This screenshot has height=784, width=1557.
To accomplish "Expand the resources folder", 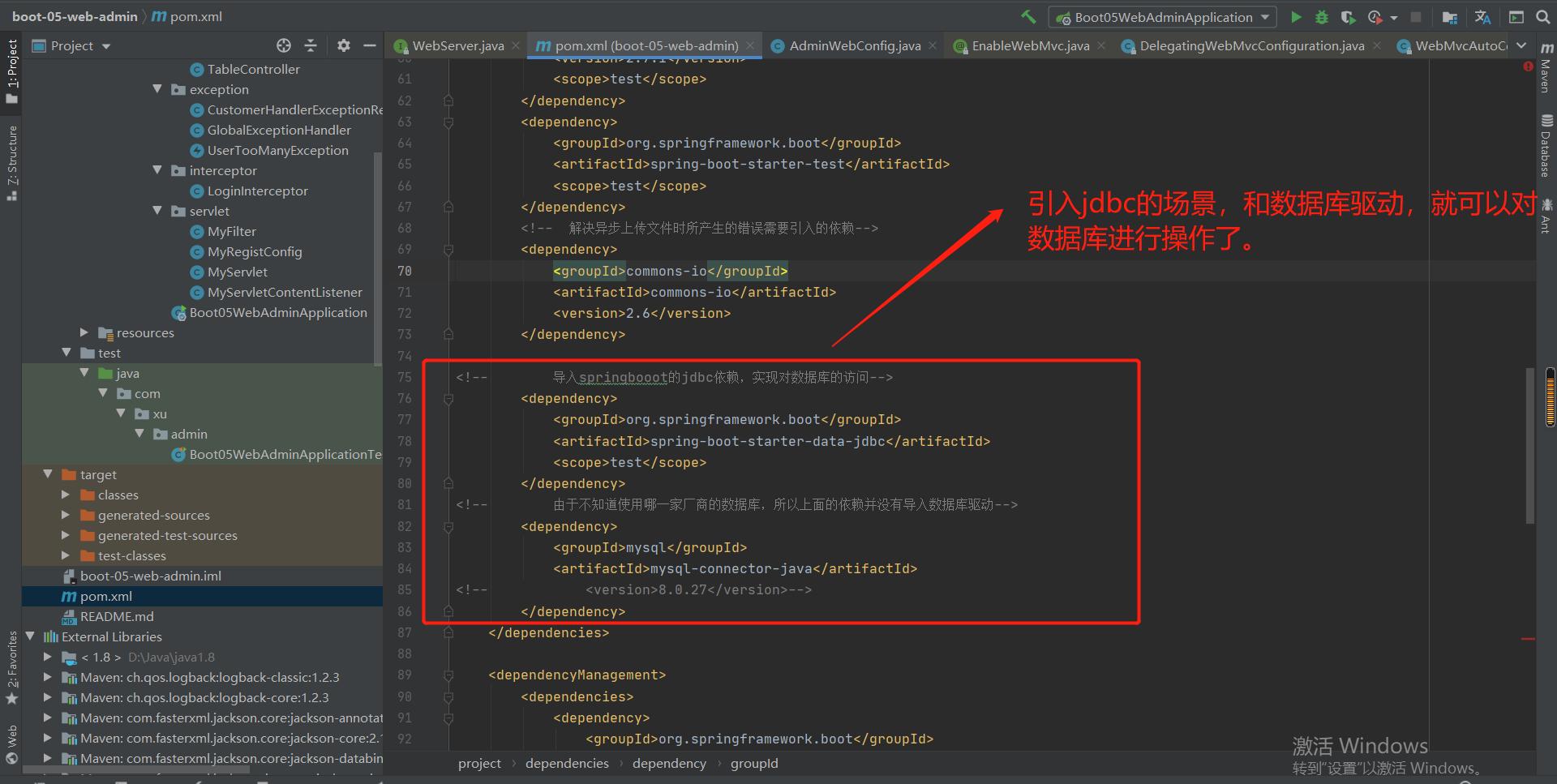I will pyautogui.click(x=84, y=332).
